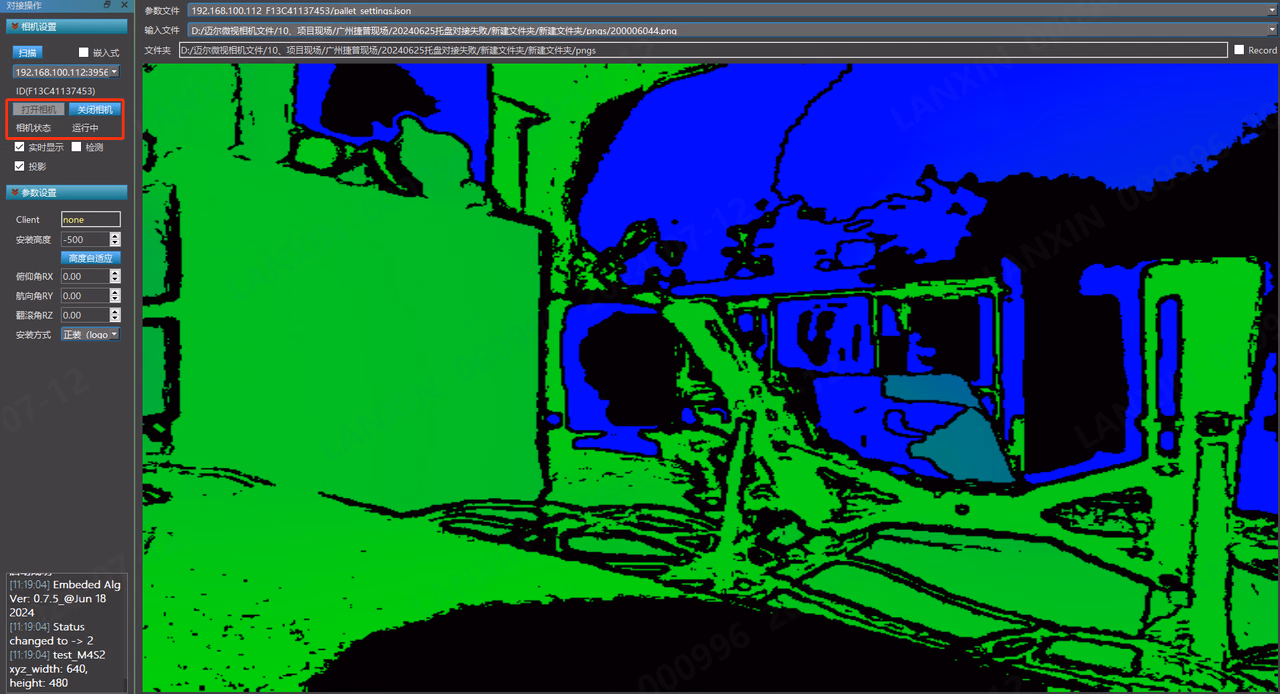
Task: Decrease 翻滚角RZ with the down arrow
Action: click(x=115, y=319)
